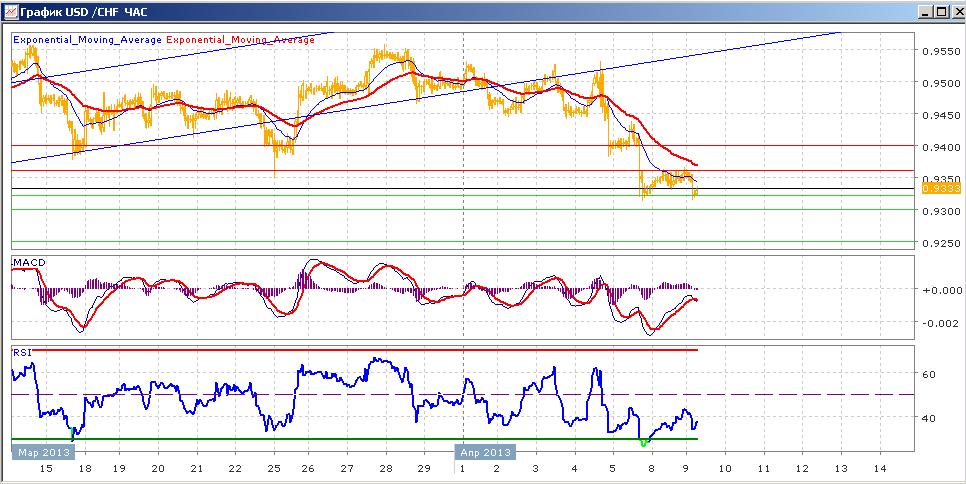Click the RSI indicator panel label
966x484 pixels.
pyautogui.click(x=22, y=352)
